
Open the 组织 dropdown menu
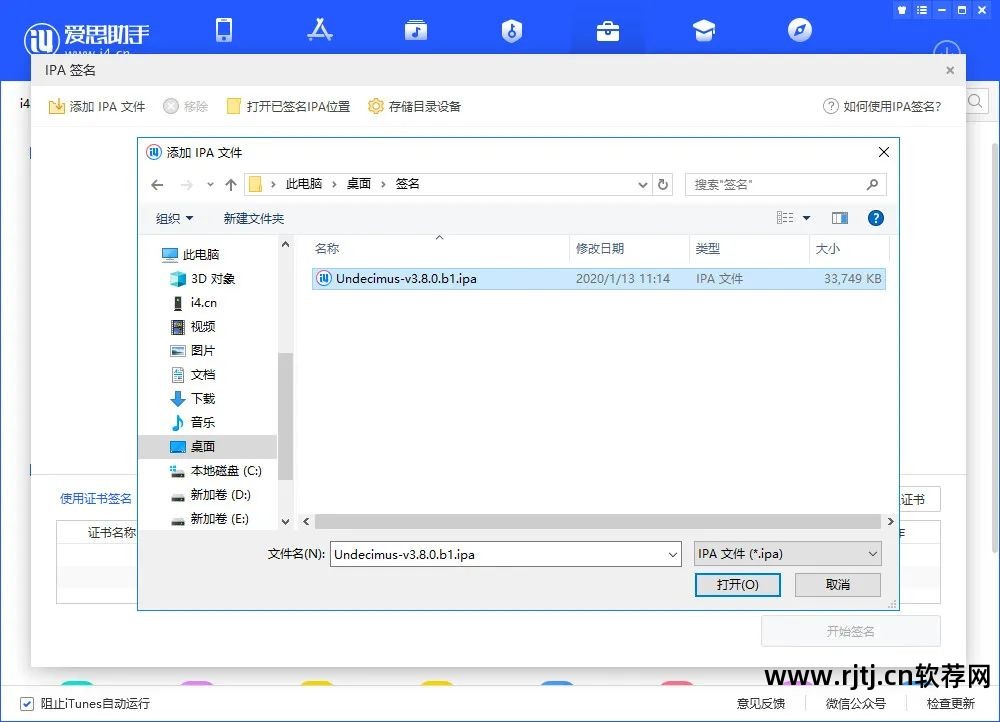point(174,218)
